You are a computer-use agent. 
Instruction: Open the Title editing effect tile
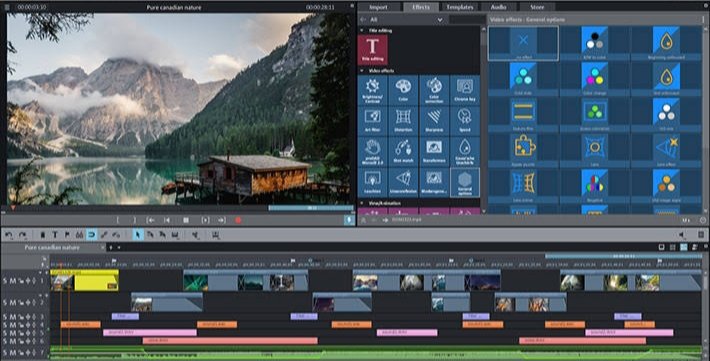point(373,49)
